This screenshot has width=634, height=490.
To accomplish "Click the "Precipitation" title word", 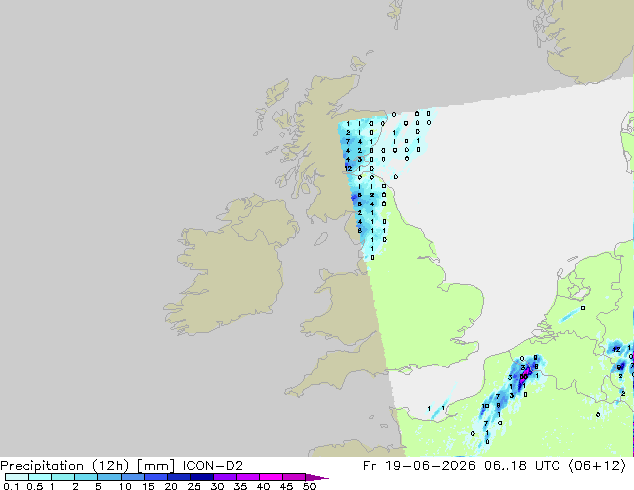I will (42, 466).
